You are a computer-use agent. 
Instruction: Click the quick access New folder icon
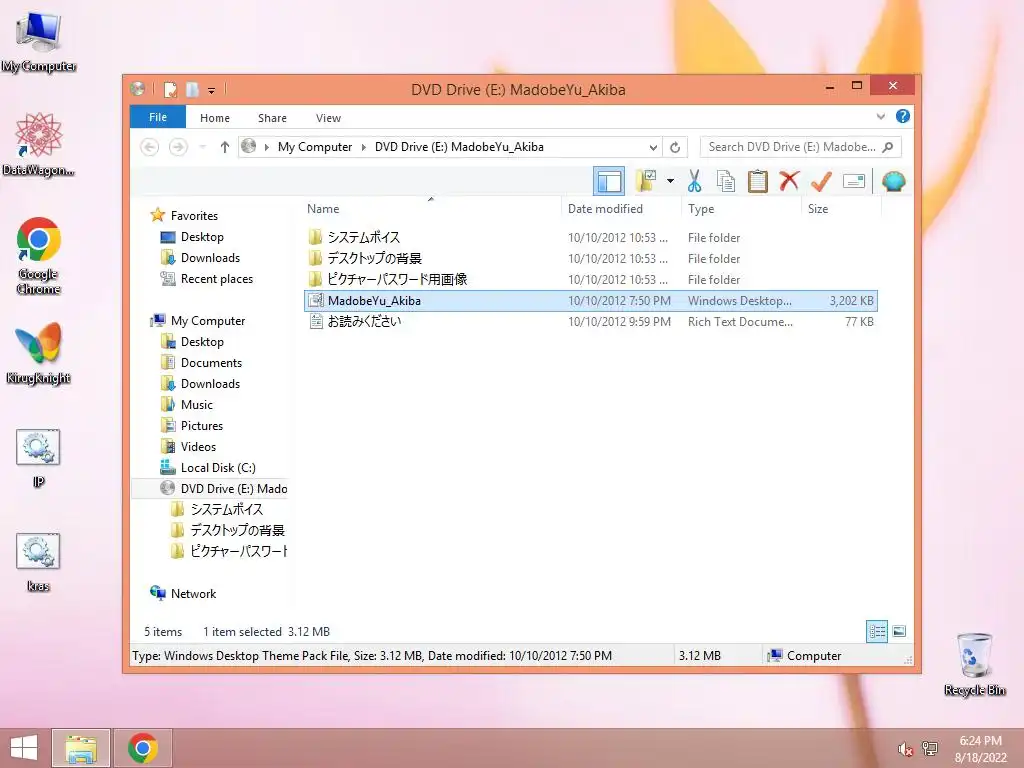pos(192,89)
